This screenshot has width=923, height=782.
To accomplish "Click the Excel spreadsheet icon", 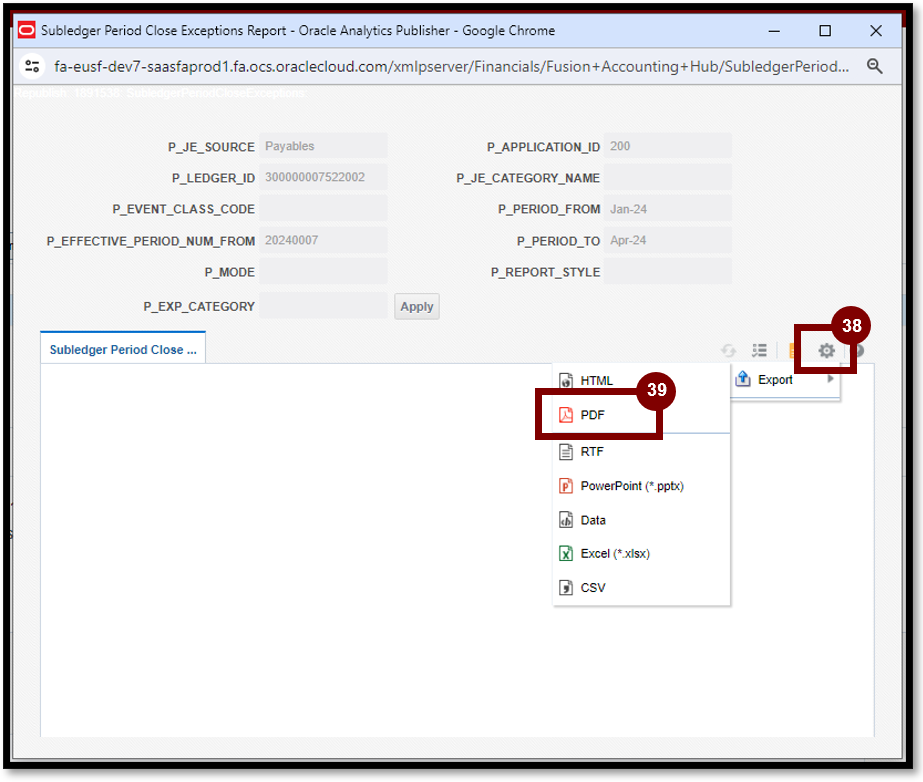I will tap(566, 553).
